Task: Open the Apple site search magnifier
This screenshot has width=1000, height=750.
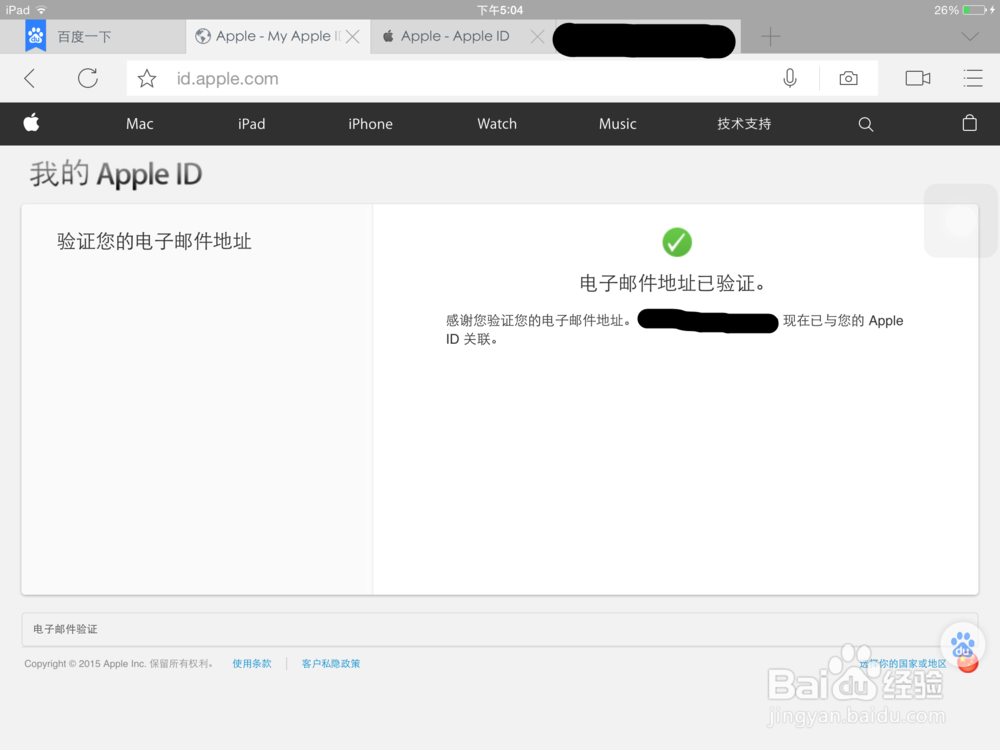Action: pos(865,124)
